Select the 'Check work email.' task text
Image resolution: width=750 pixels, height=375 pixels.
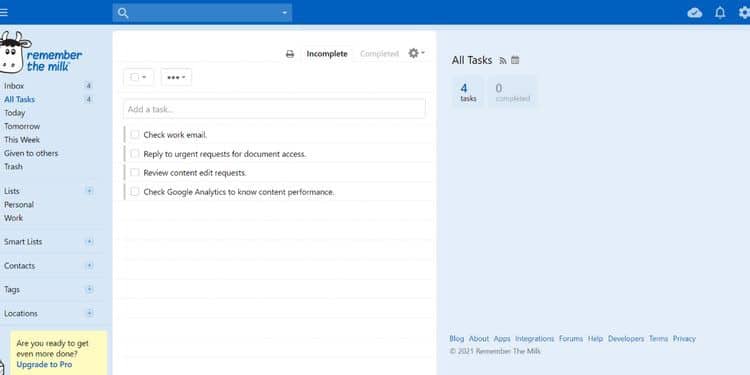[175, 135]
